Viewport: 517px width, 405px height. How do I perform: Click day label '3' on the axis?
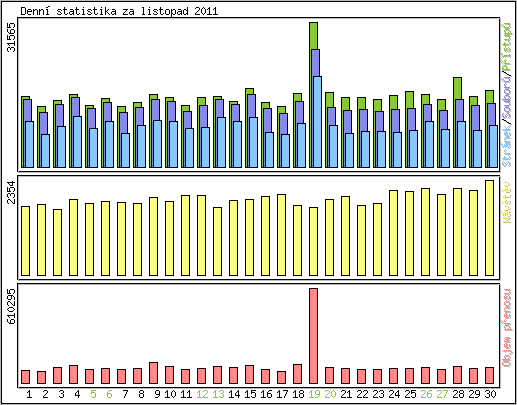pyautogui.click(x=61, y=394)
